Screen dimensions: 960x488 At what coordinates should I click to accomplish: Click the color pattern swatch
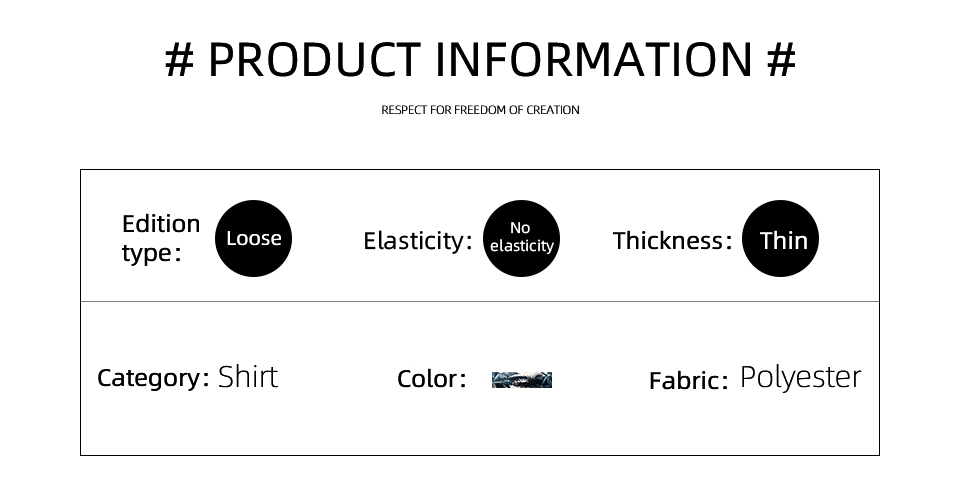tap(522, 380)
